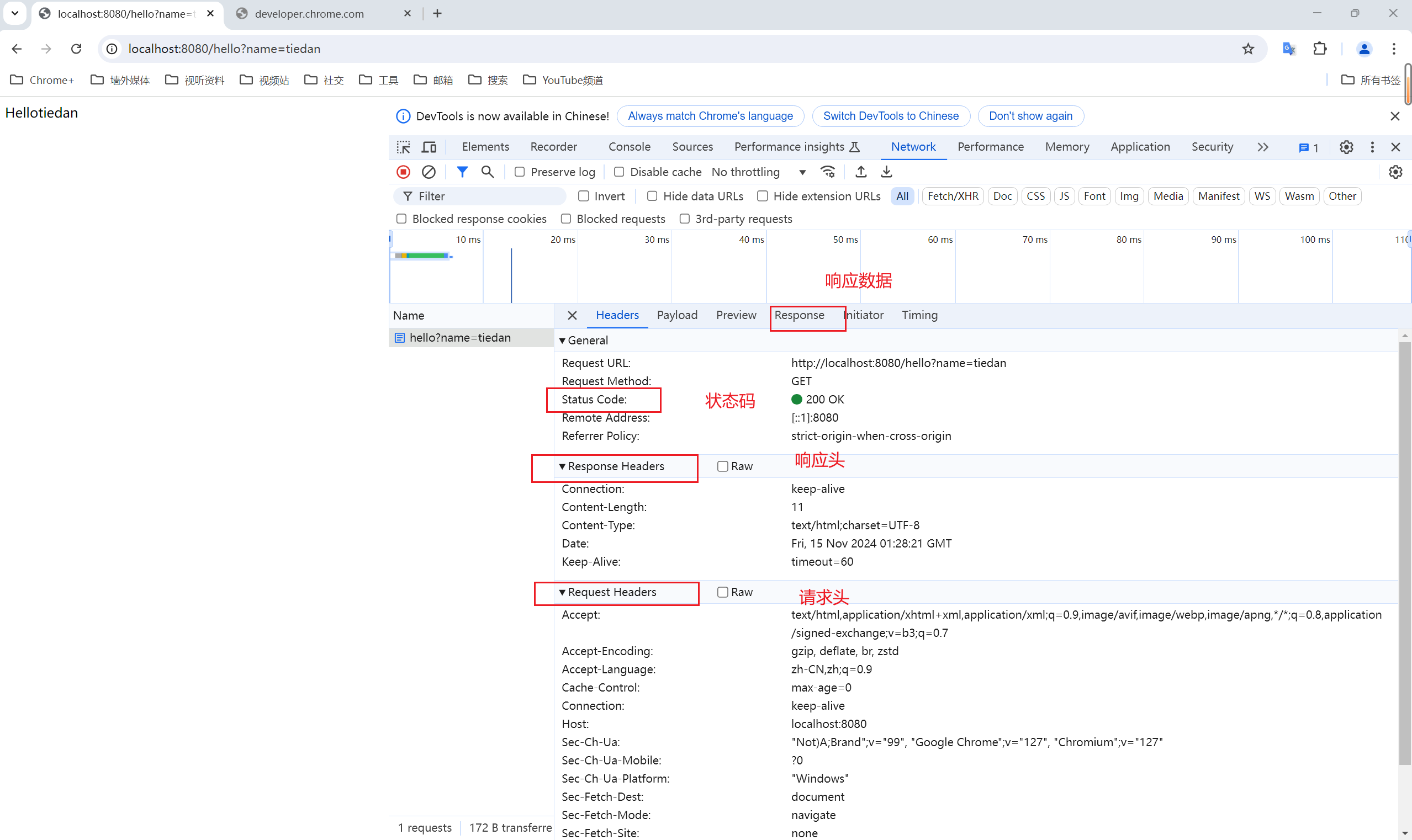This screenshot has height=840, width=1412.
Task: Clear the network log
Action: click(429, 172)
